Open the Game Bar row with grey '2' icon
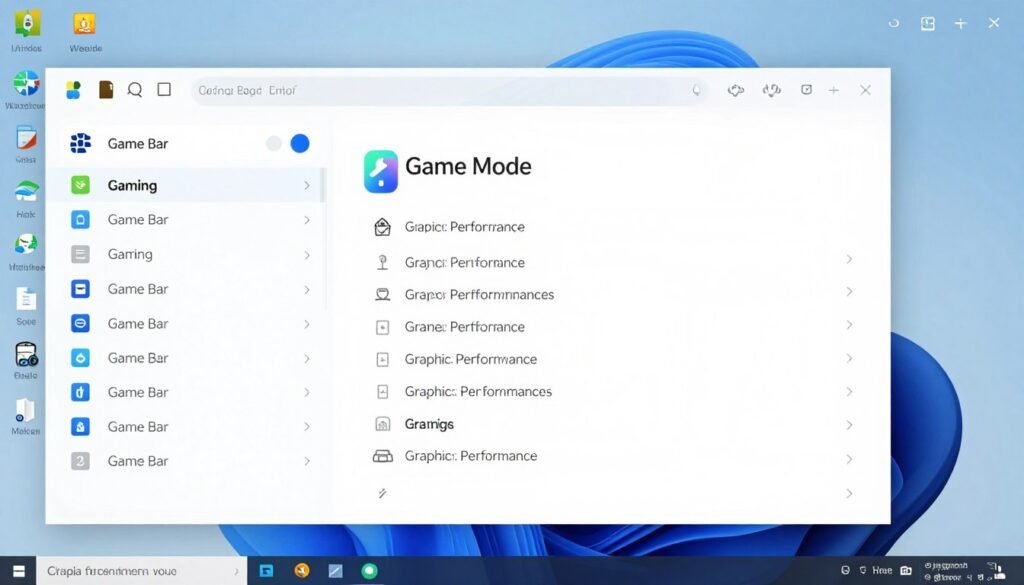 click(185, 461)
